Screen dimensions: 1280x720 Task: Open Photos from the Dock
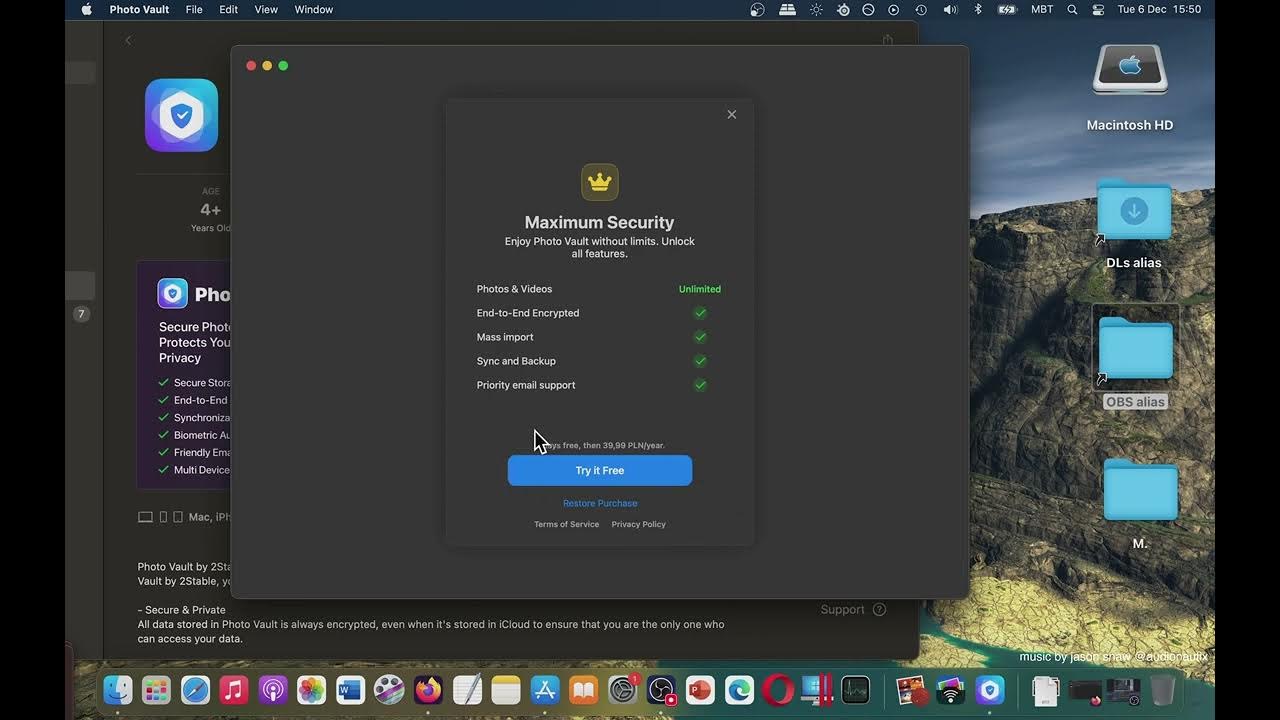(x=311, y=689)
